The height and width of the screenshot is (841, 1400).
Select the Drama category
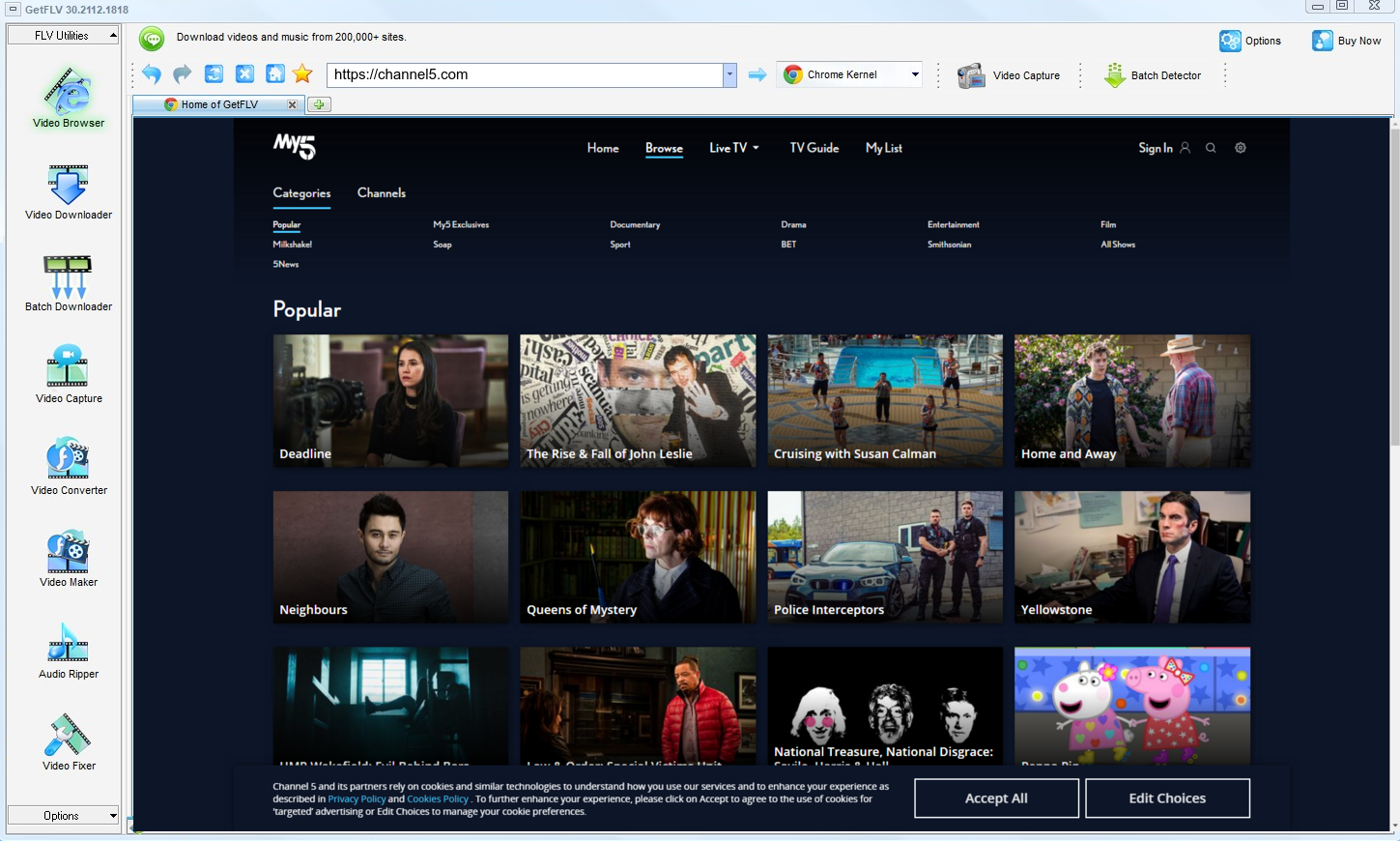pos(793,224)
